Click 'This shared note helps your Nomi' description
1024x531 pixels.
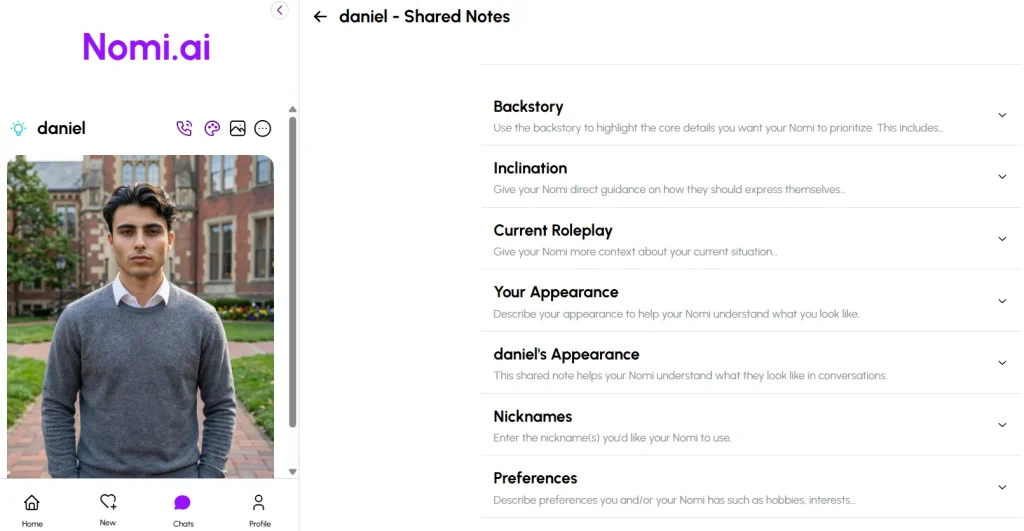[690, 376]
